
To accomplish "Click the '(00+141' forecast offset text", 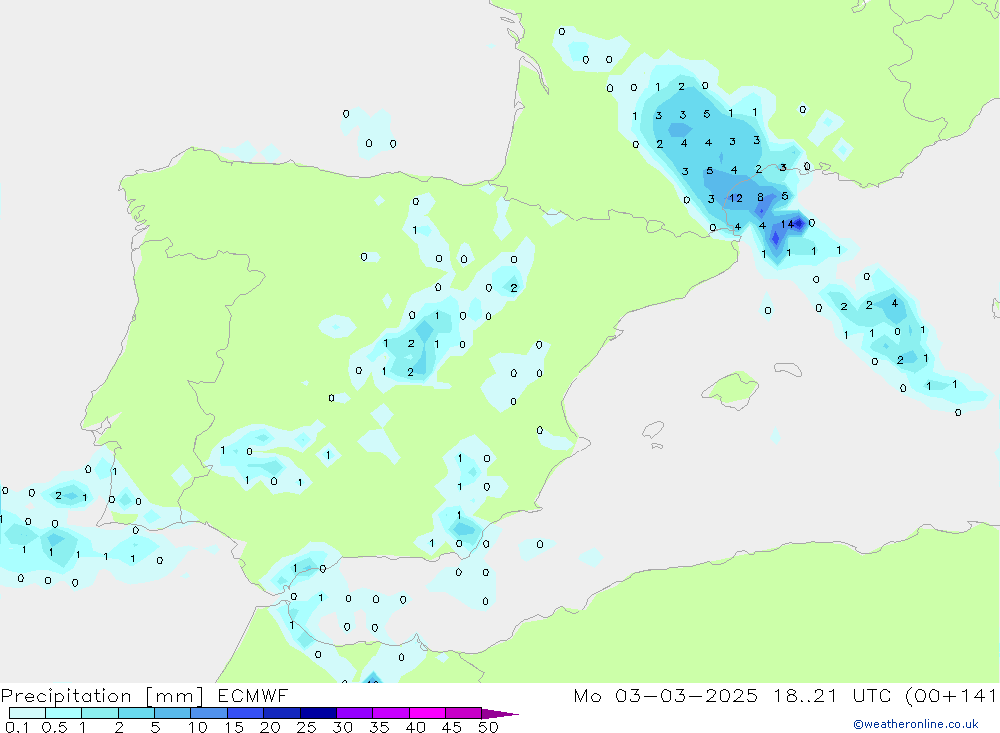I will [952, 696].
